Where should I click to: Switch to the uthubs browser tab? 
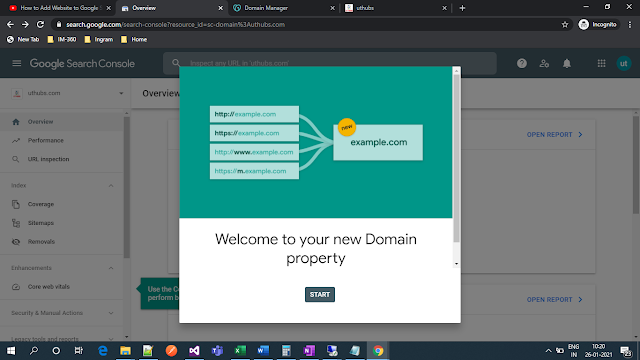click(x=396, y=8)
